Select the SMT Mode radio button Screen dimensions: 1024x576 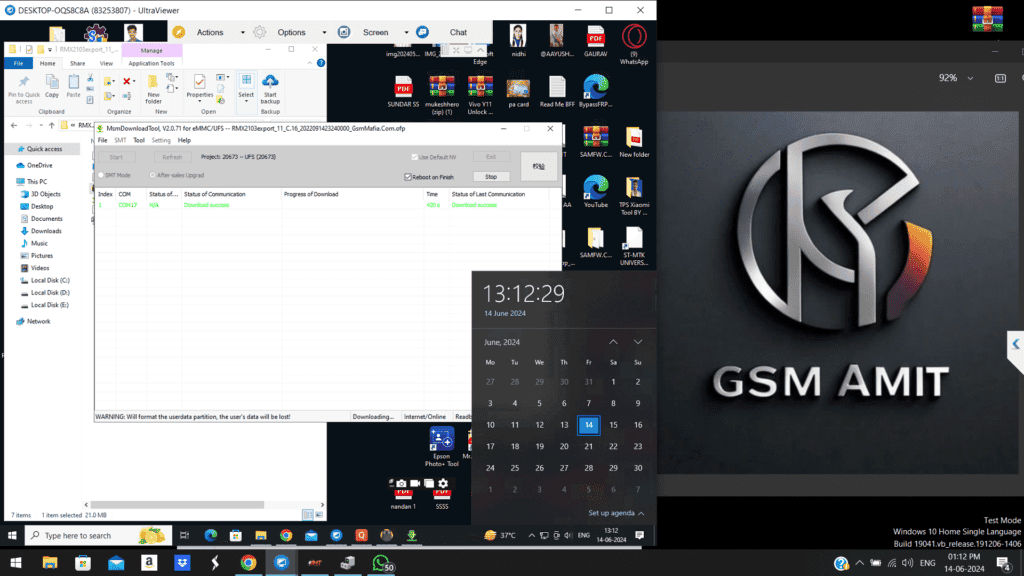click(101, 175)
